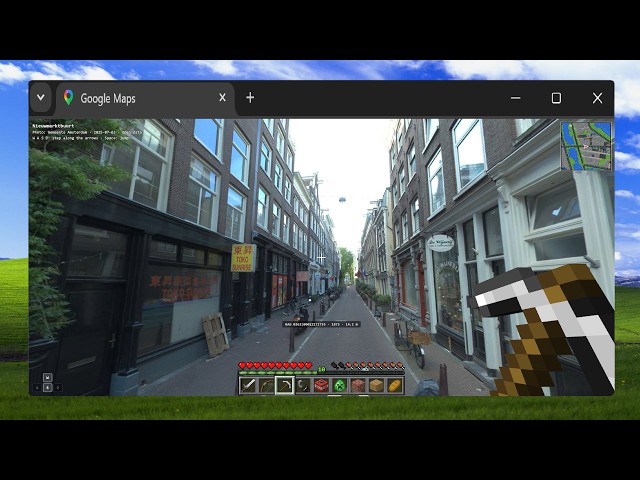Click the A left key indicator

[37, 388]
